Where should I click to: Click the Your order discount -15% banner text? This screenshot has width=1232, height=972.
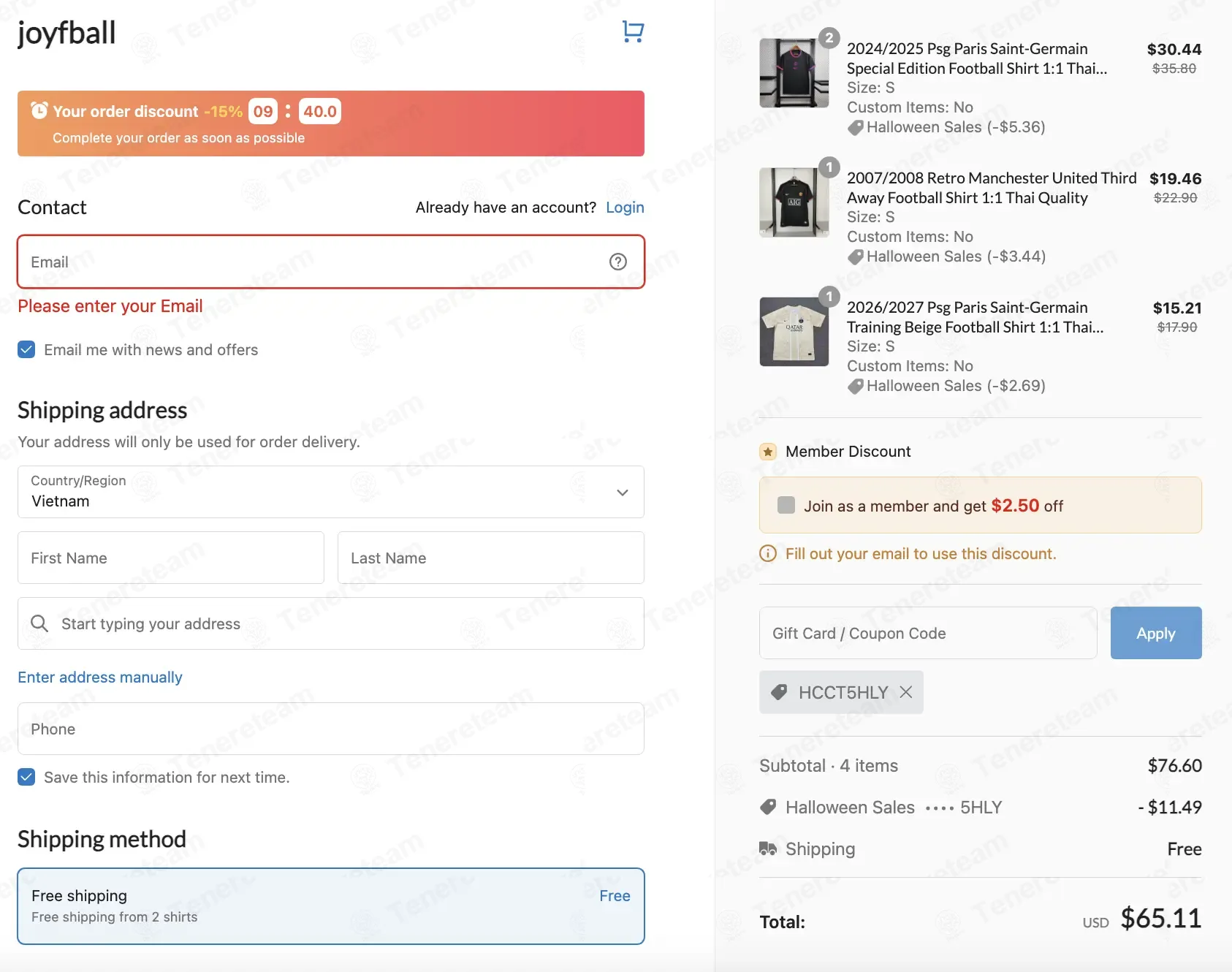148,111
